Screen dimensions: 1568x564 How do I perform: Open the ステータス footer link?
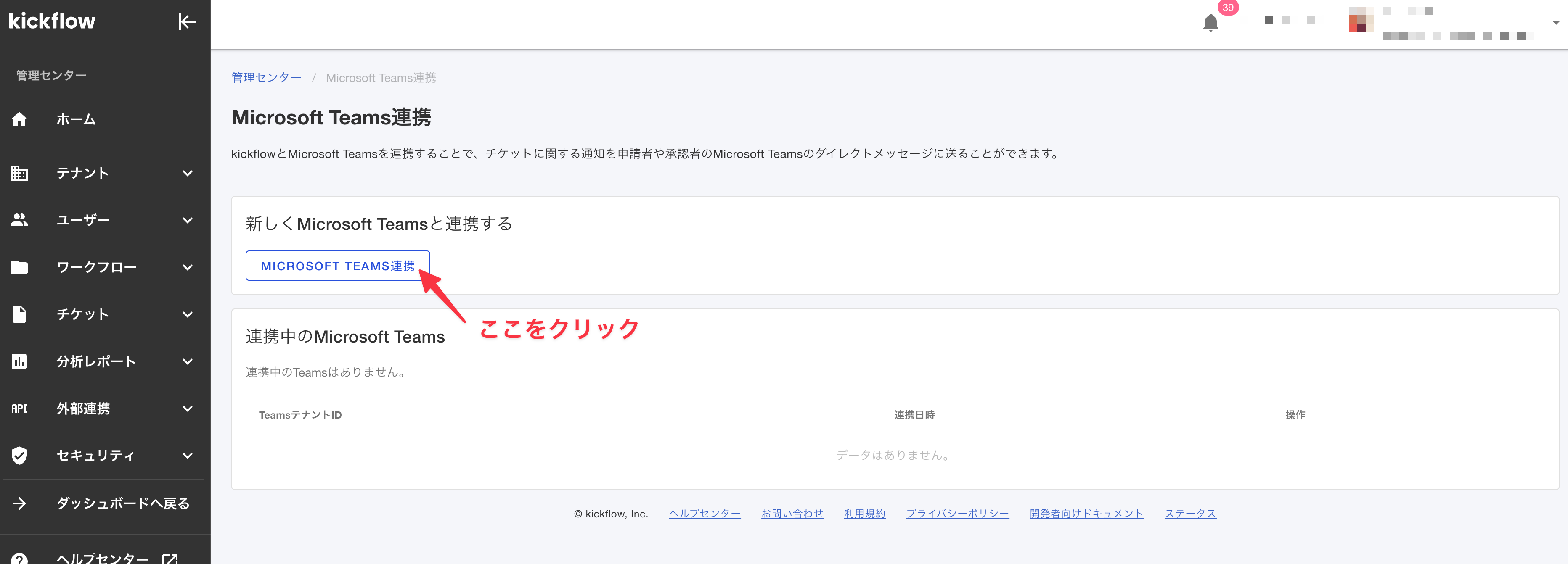(1190, 514)
